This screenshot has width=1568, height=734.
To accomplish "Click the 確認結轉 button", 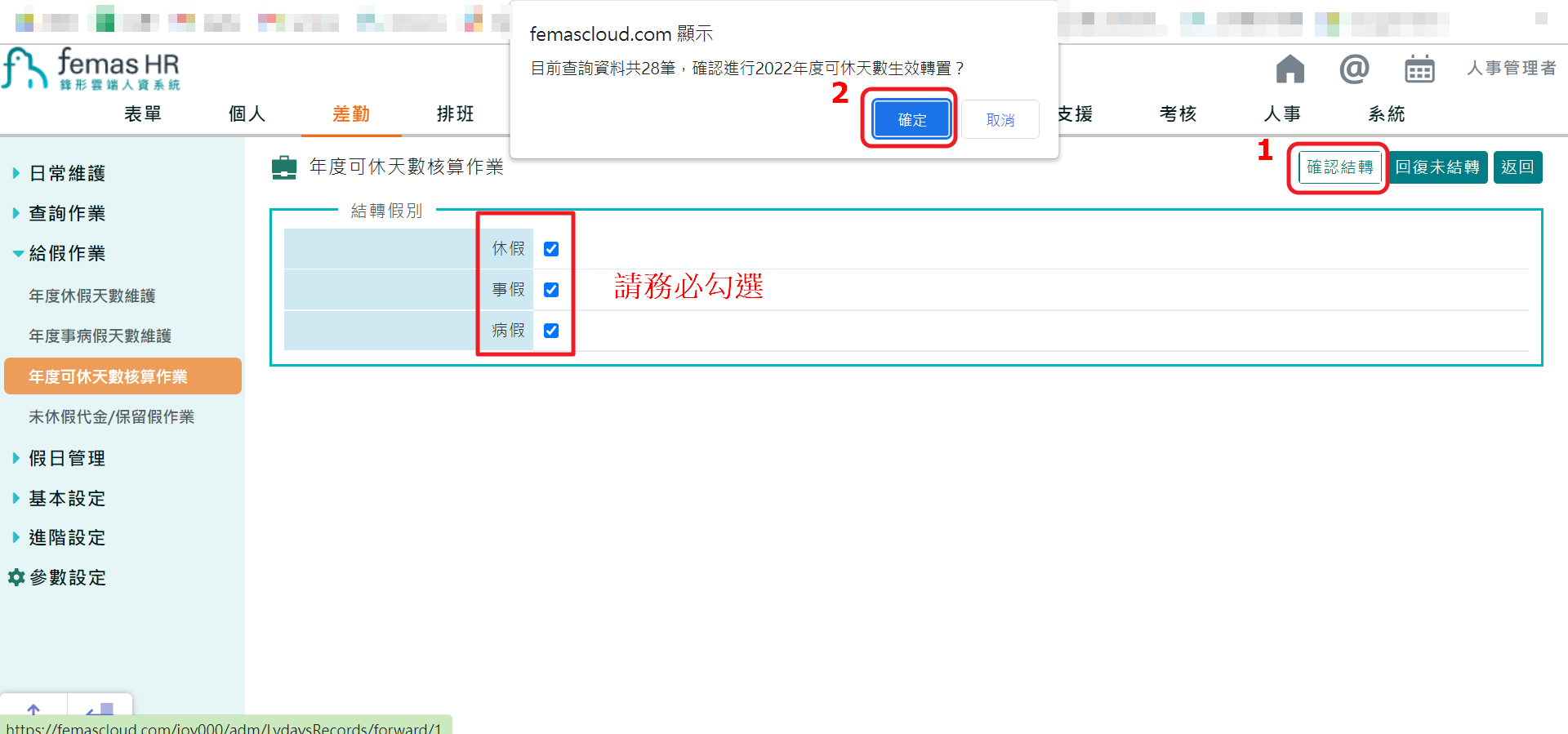I will coord(1340,167).
